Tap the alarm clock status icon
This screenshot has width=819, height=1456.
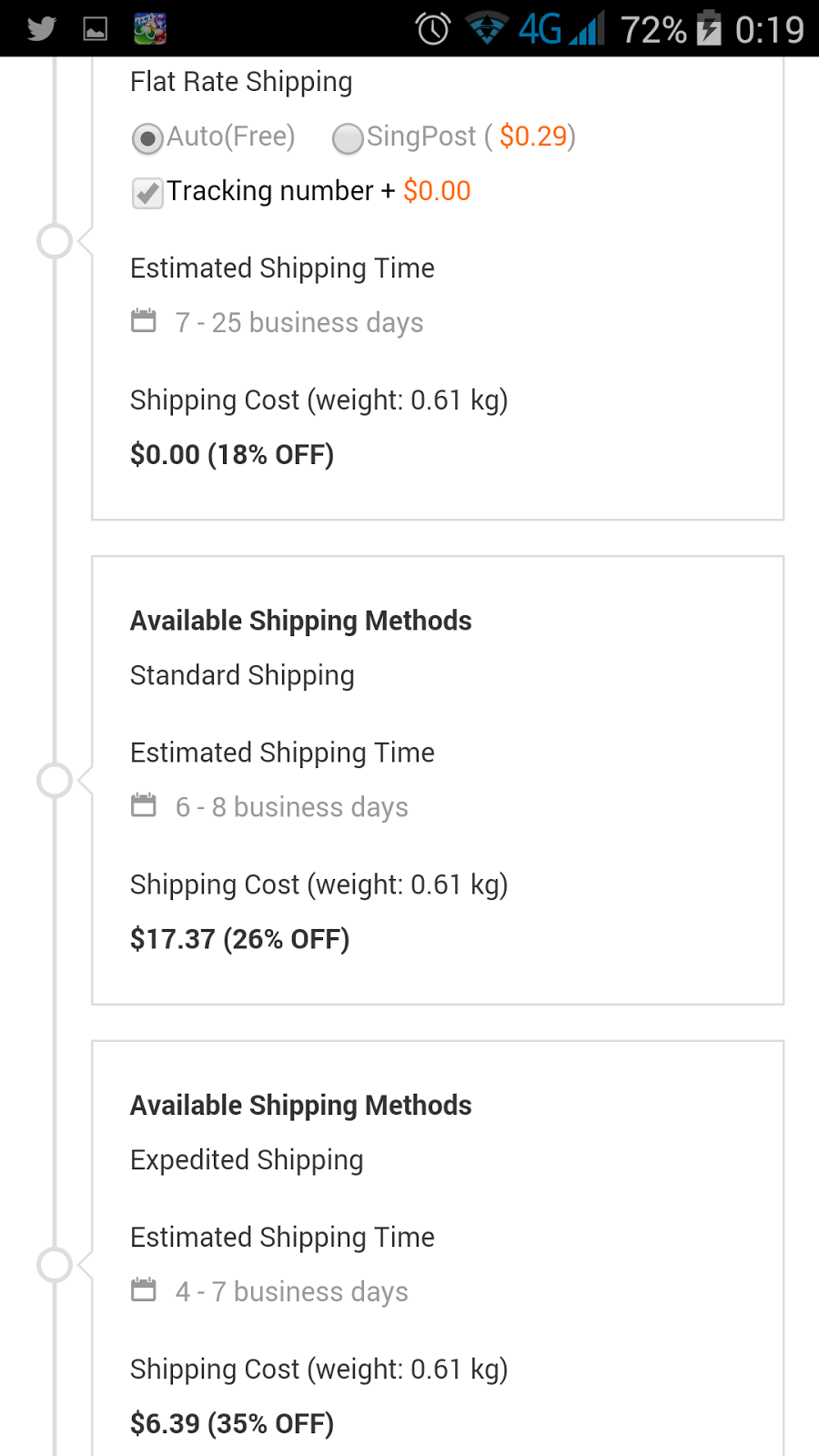tap(433, 29)
